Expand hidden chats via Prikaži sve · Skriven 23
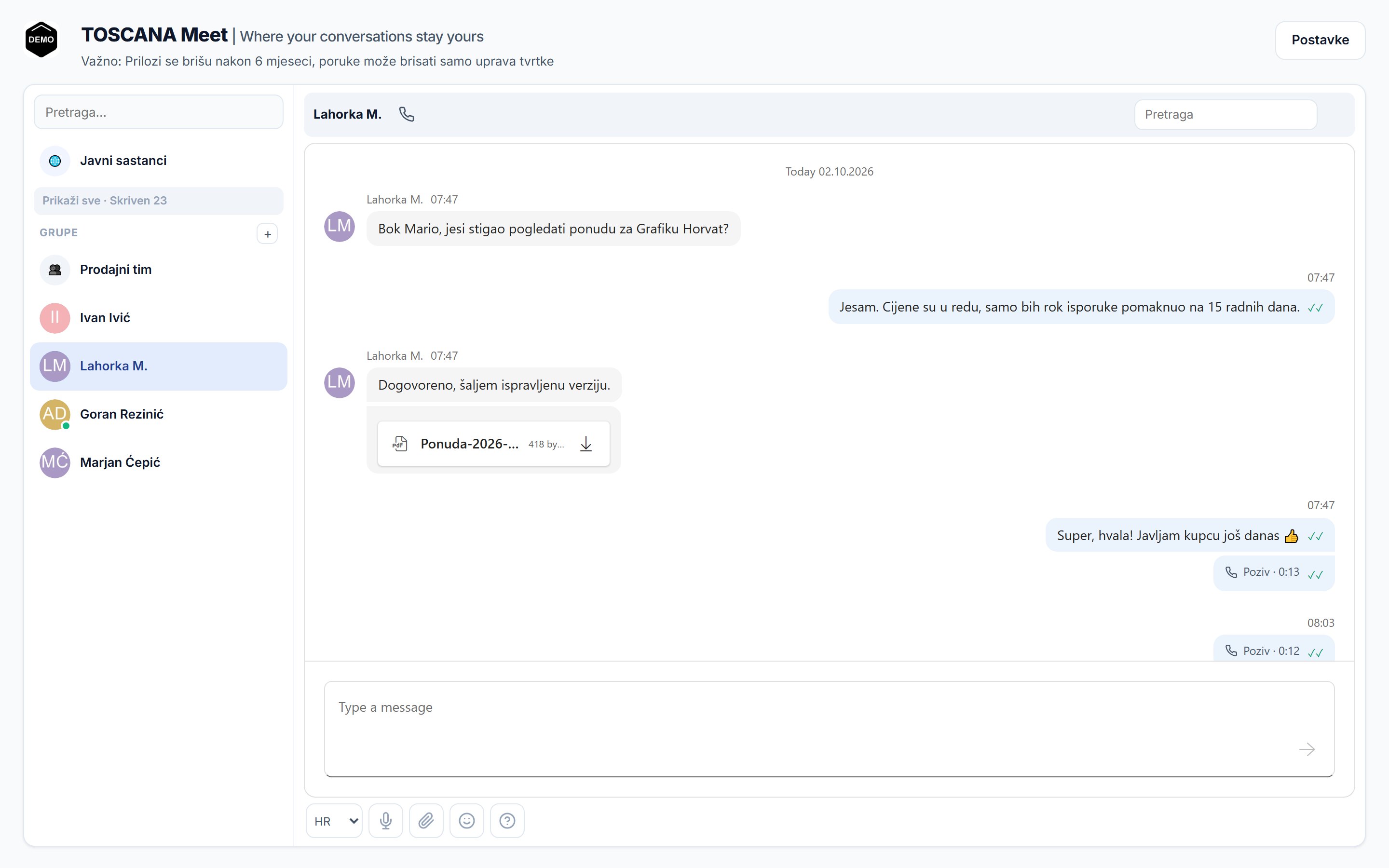Viewport: 1389px width, 868px height. tap(158, 201)
